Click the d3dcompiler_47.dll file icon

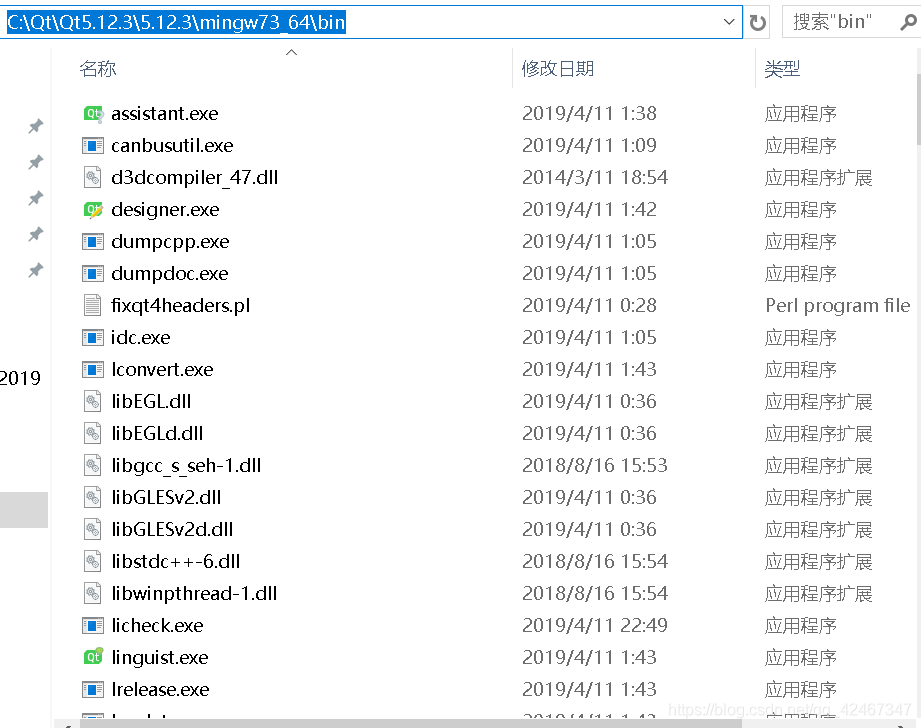click(x=93, y=177)
